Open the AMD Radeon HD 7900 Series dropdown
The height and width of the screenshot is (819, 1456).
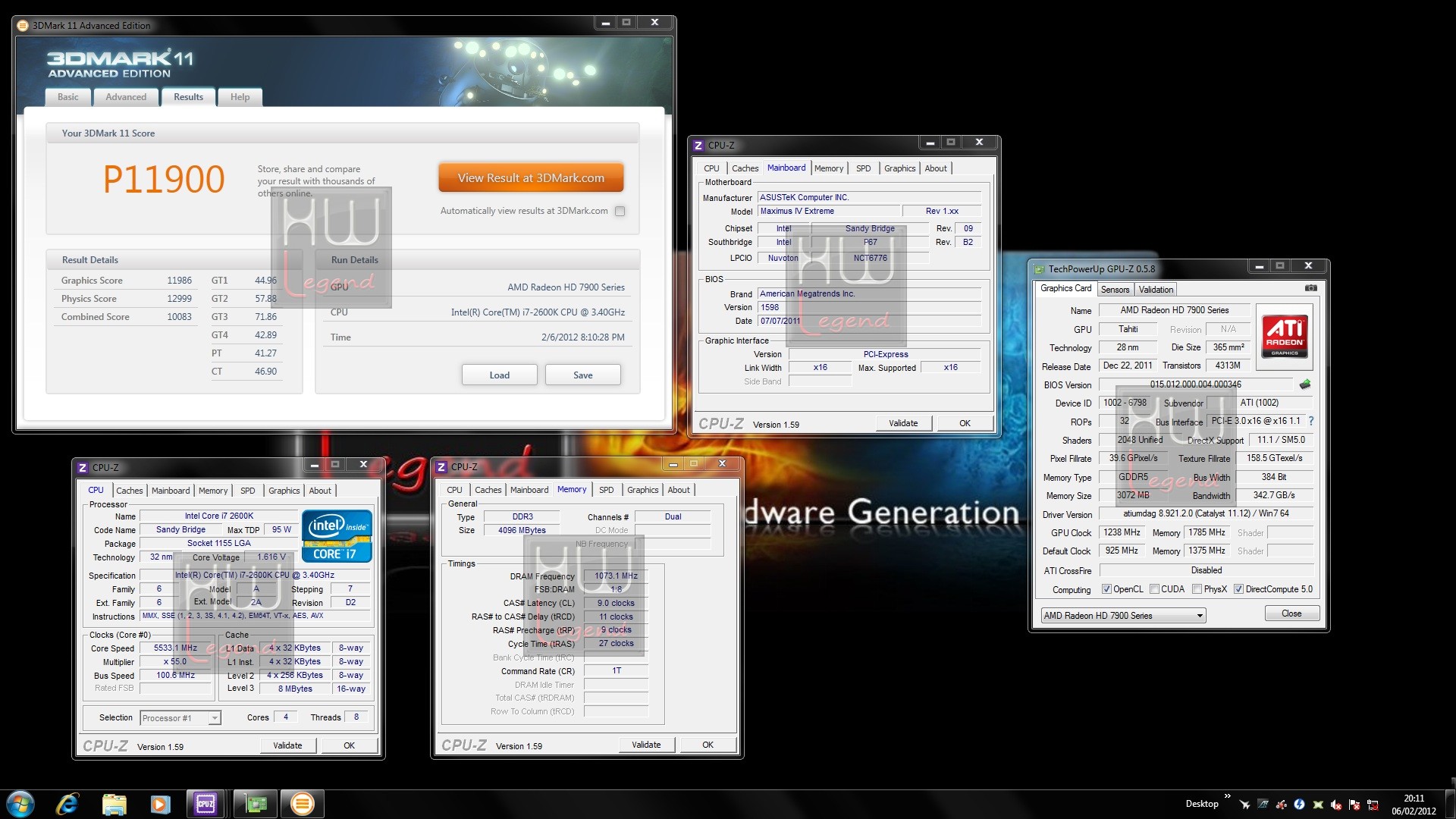click(x=1123, y=615)
